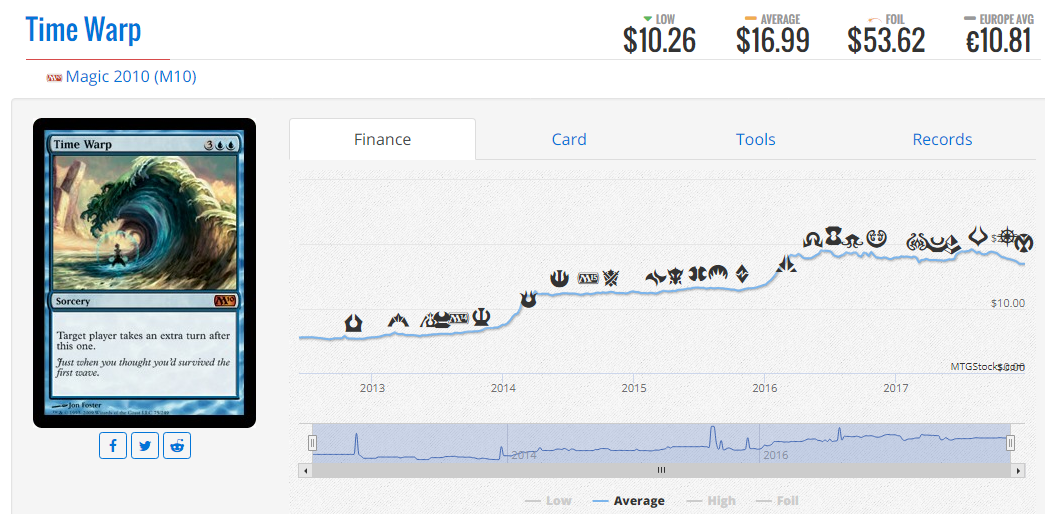Toggle the Low price series in legend
Image resolution: width=1045 pixels, height=514 pixels.
point(548,501)
